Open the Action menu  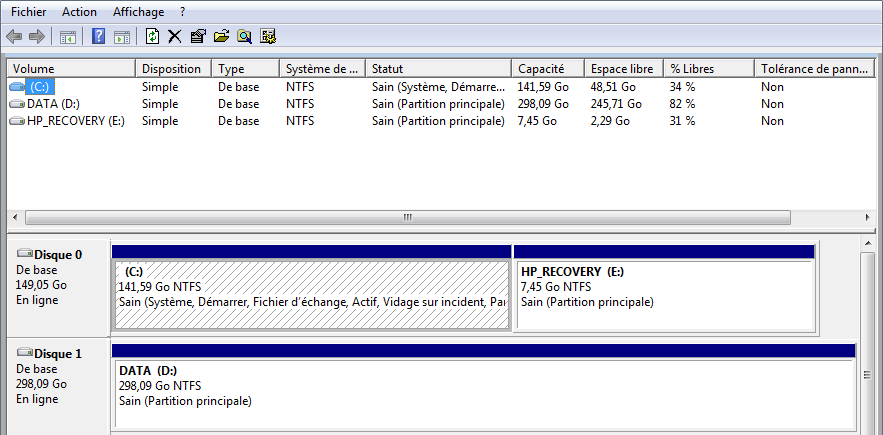pyautogui.click(x=79, y=12)
